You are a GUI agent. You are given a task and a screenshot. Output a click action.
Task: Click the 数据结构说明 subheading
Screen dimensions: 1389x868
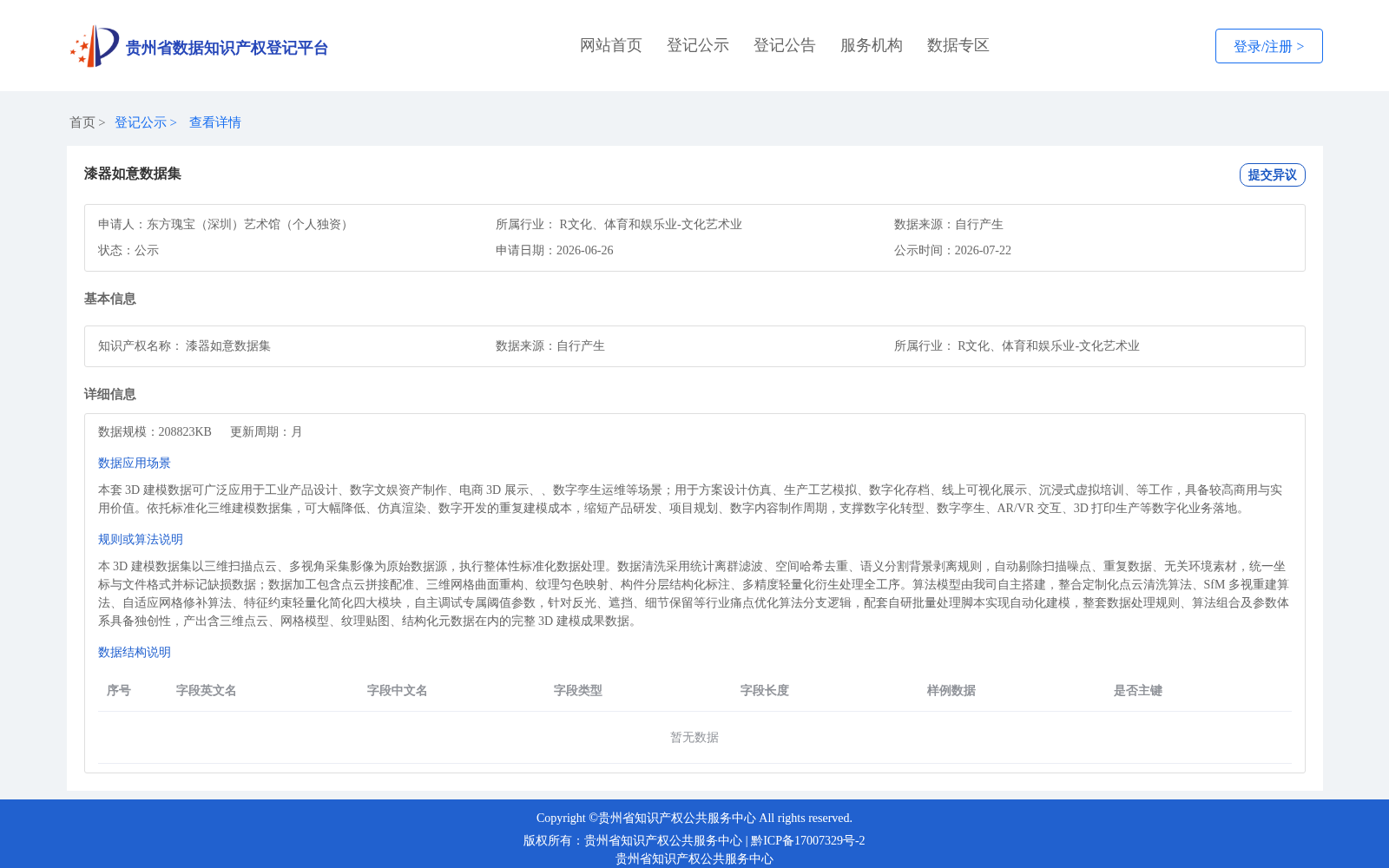click(135, 652)
